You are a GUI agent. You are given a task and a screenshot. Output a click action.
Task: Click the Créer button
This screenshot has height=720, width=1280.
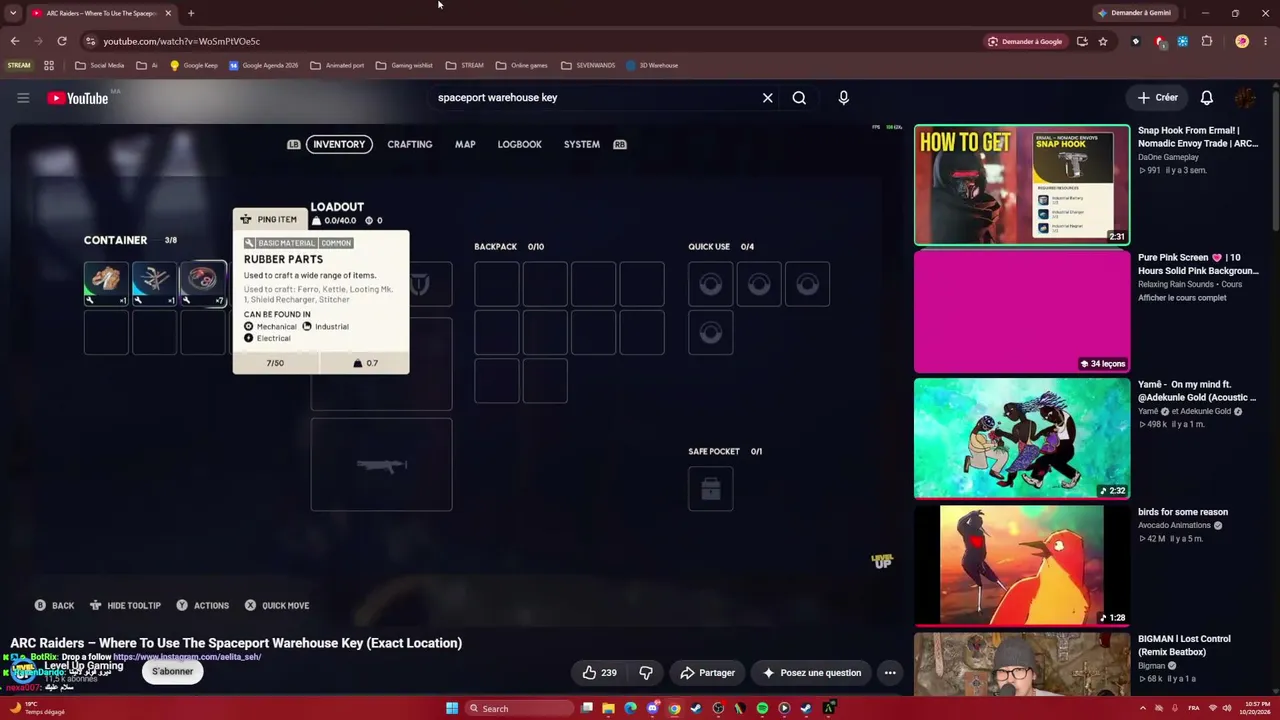pyautogui.click(x=1157, y=98)
